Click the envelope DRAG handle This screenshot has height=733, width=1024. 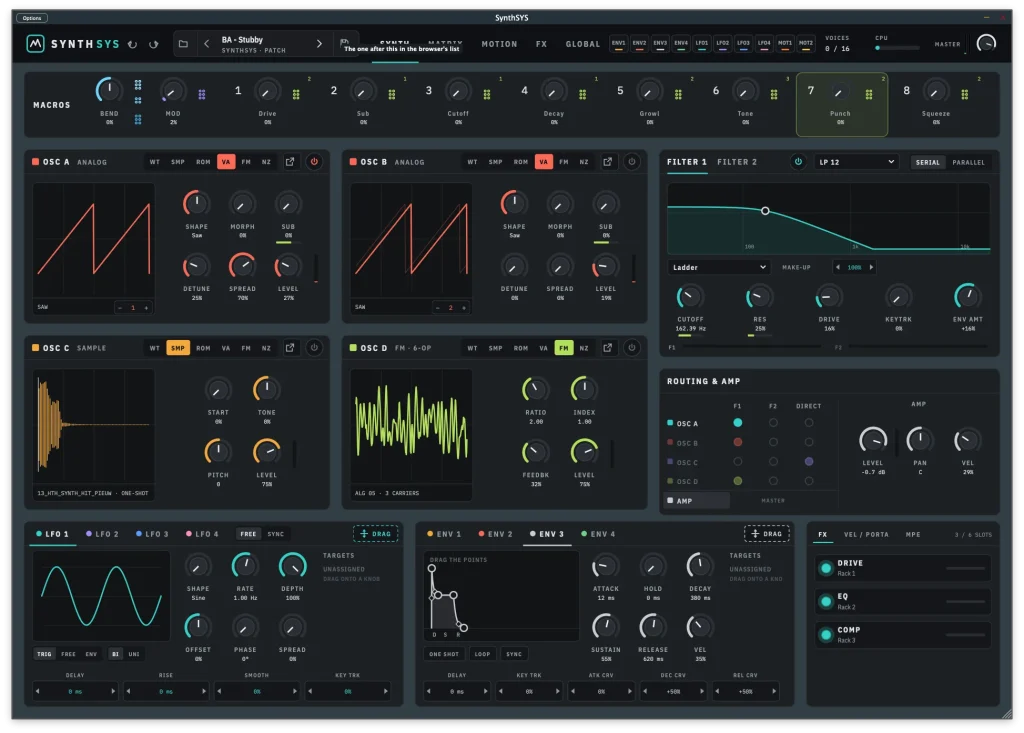pyautogui.click(x=767, y=534)
